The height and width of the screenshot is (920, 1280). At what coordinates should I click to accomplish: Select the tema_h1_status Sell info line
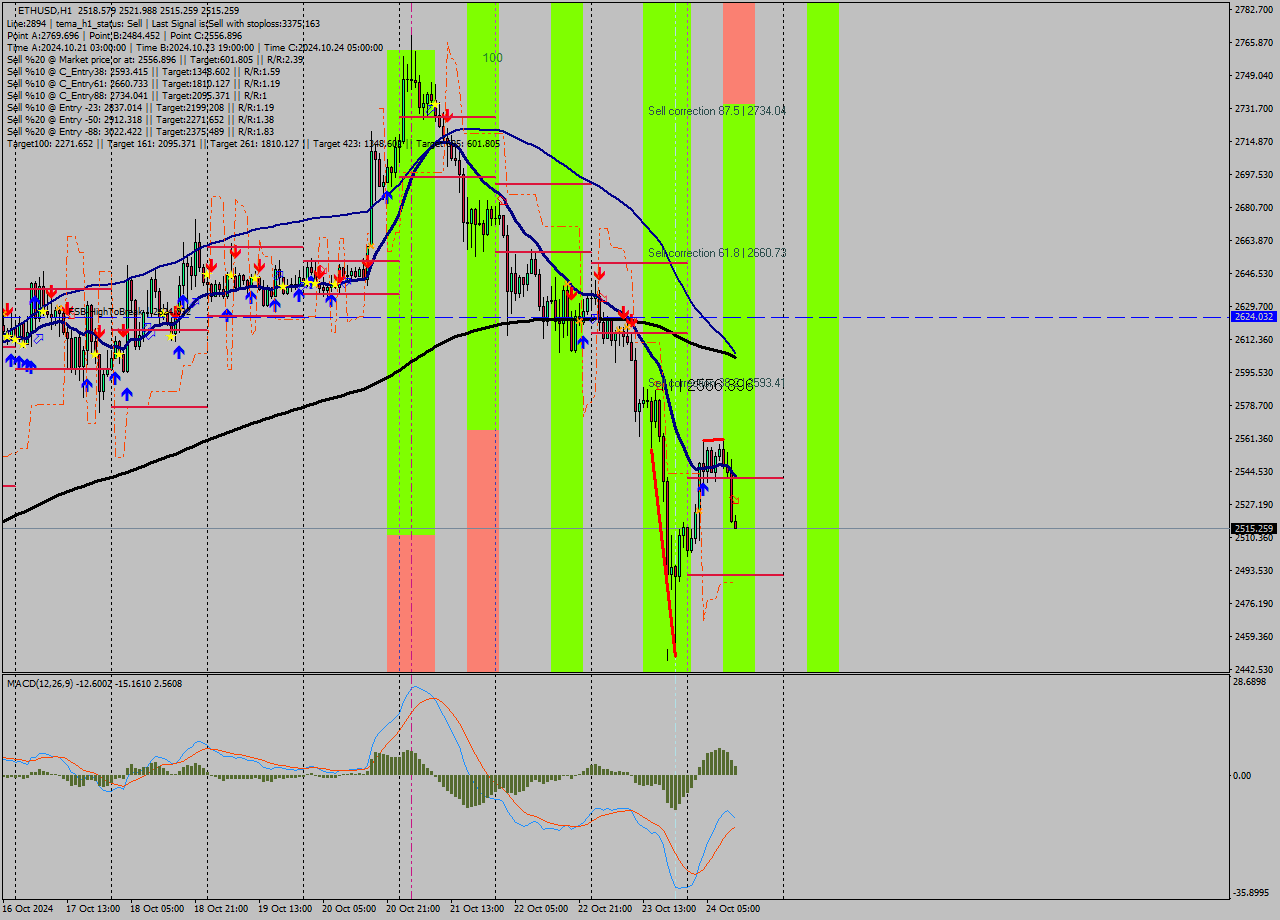(x=163, y=23)
